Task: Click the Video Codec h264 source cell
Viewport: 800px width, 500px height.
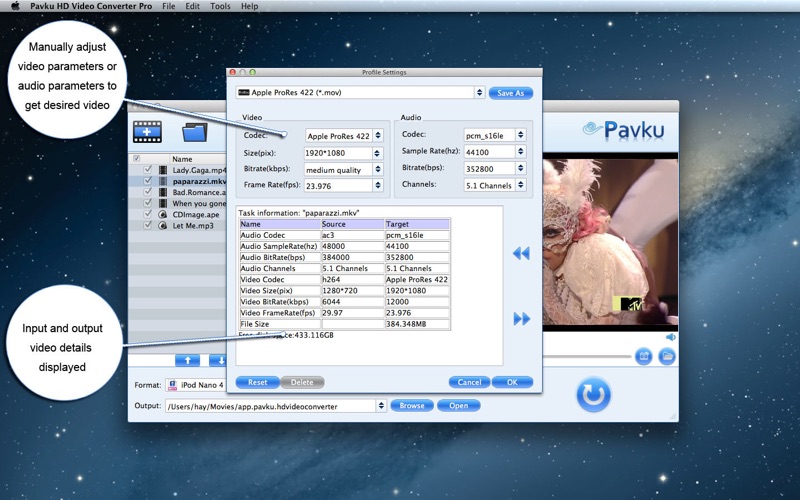Action: [352, 280]
